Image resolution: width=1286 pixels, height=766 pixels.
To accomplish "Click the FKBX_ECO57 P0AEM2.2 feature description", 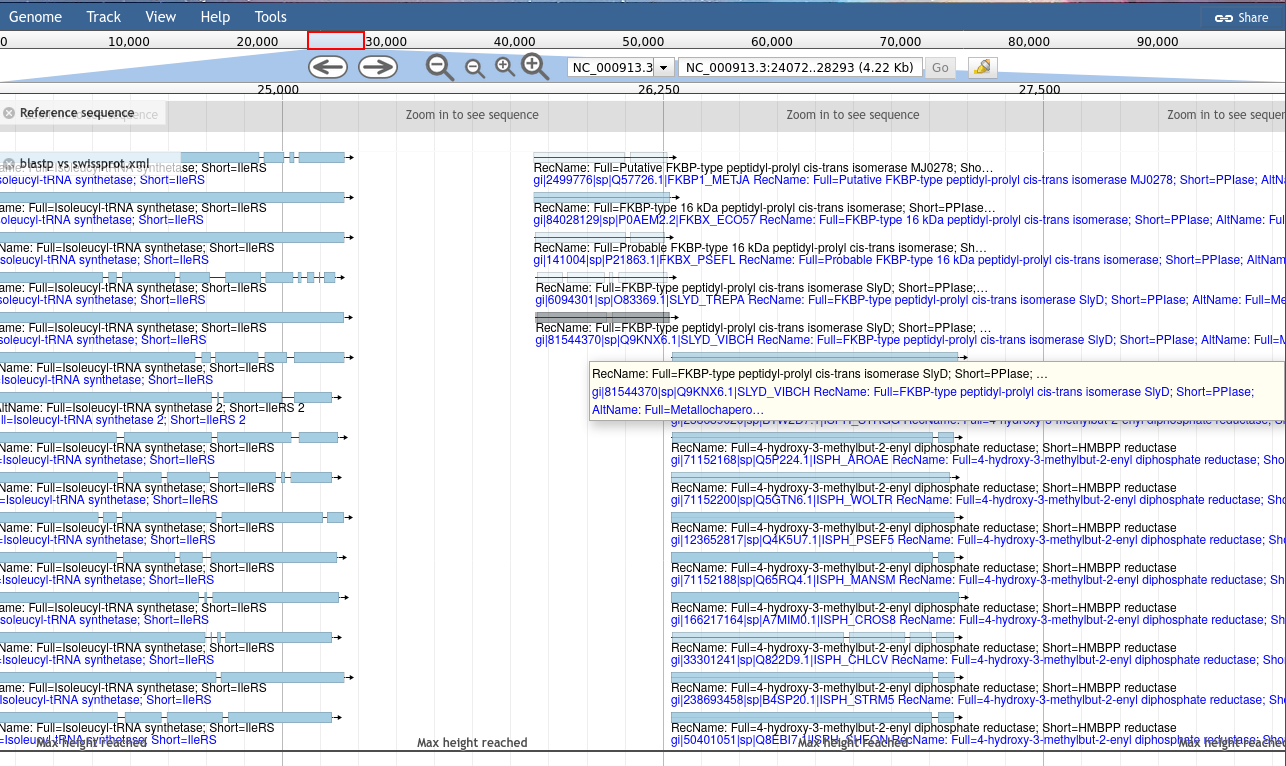I will coord(909,220).
